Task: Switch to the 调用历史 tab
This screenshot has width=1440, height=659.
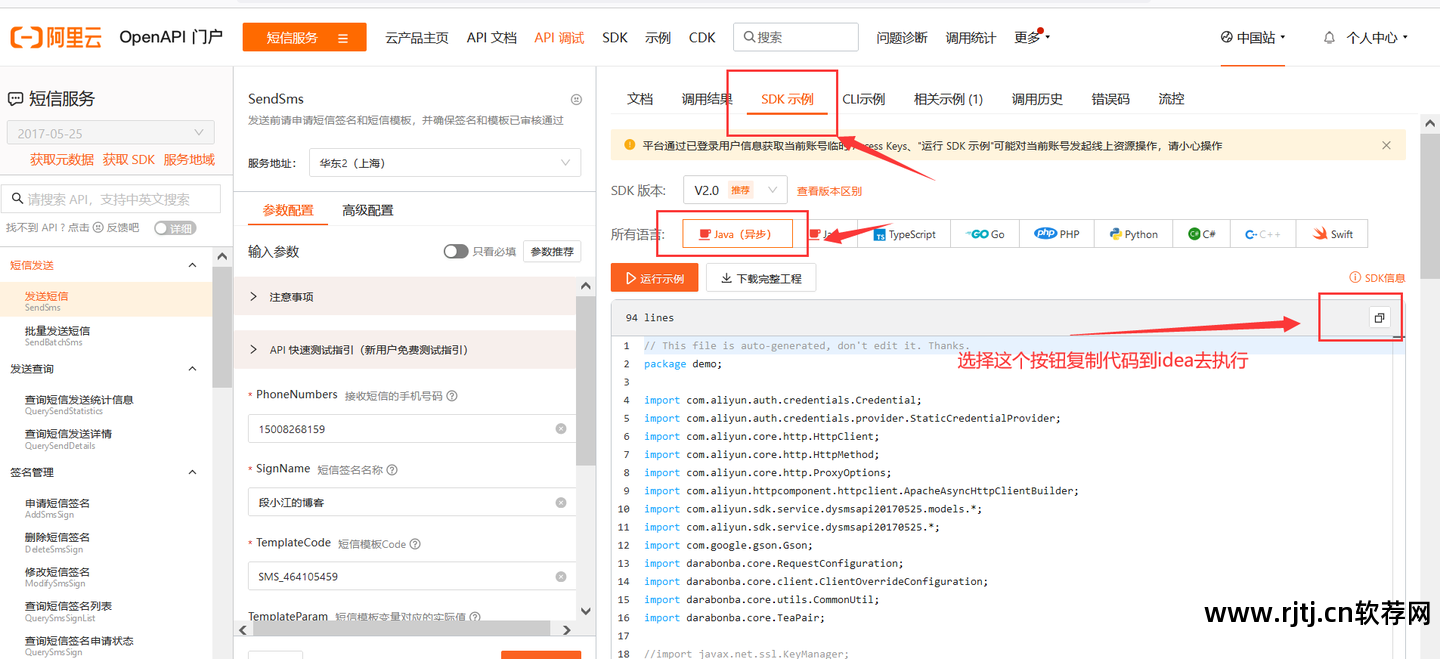Action: pyautogui.click(x=1037, y=99)
